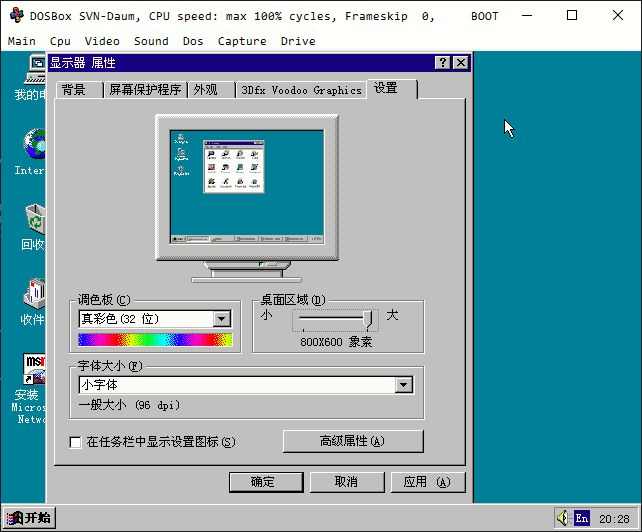Open the Capture menu
The width and height of the screenshot is (642, 532).
(242, 41)
